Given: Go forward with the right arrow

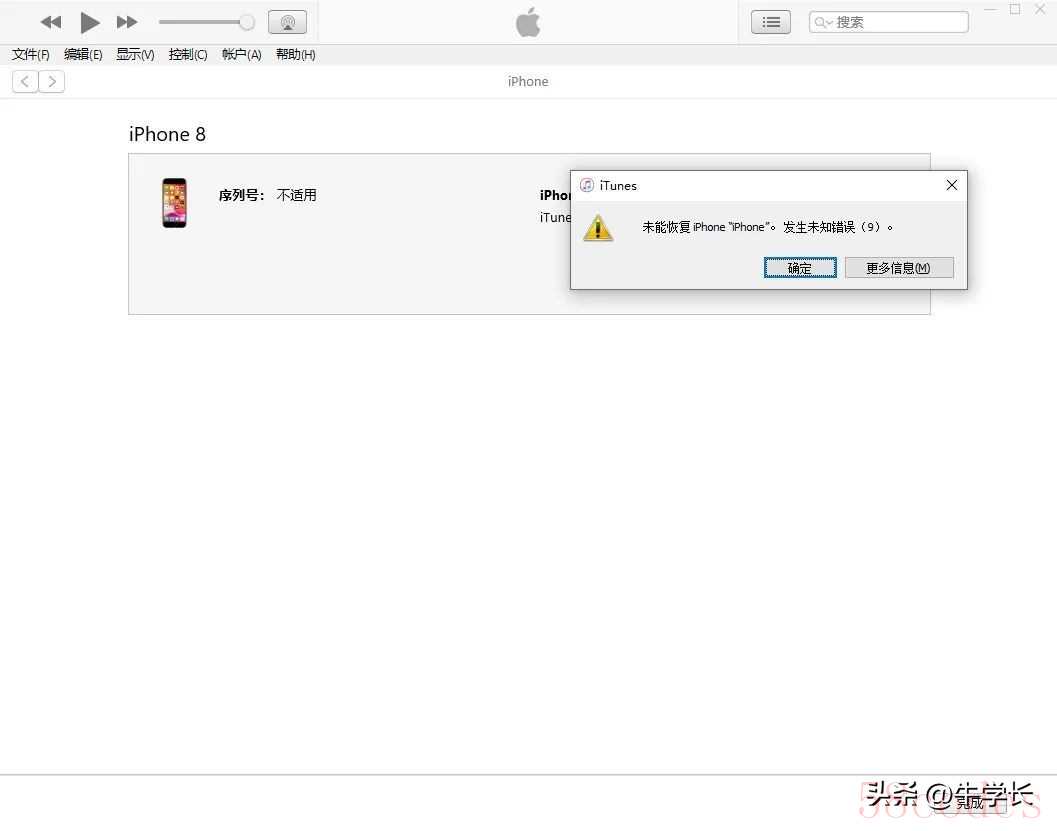Looking at the screenshot, I should [52, 82].
